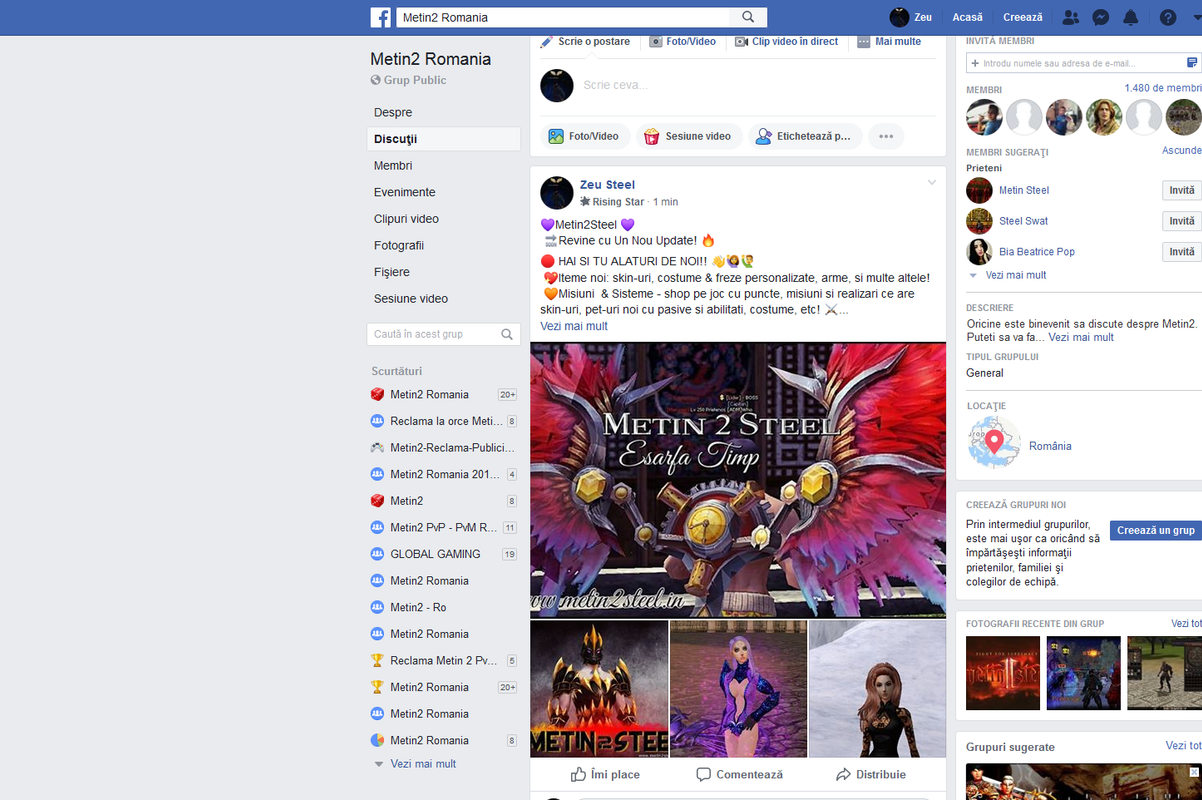Invite Metin Steel to group
Image resolution: width=1202 pixels, height=800 pixels.
1181,190
